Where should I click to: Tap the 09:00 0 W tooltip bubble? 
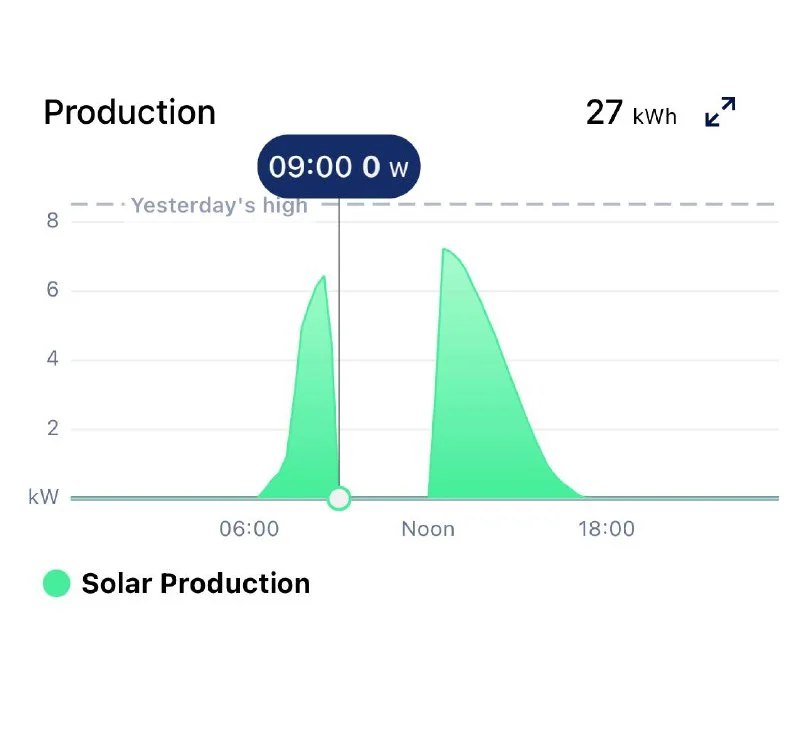click(339, 166)
